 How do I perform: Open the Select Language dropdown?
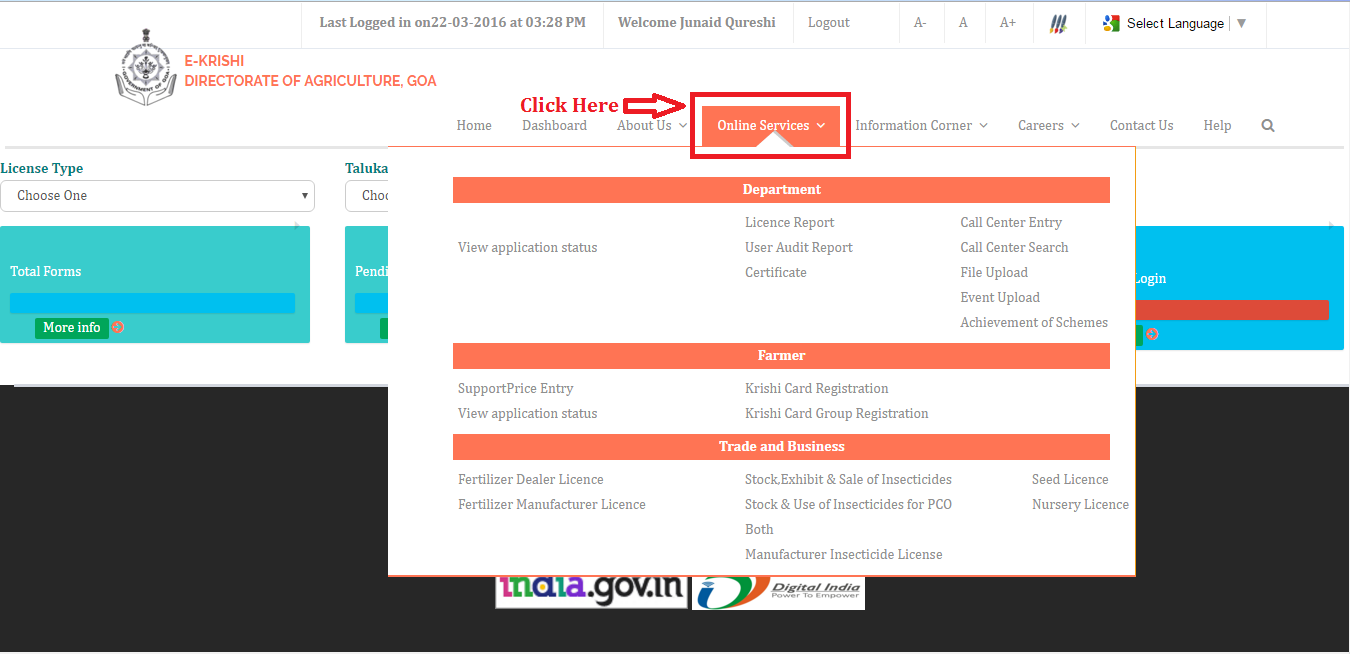[x=1186, y=23]
